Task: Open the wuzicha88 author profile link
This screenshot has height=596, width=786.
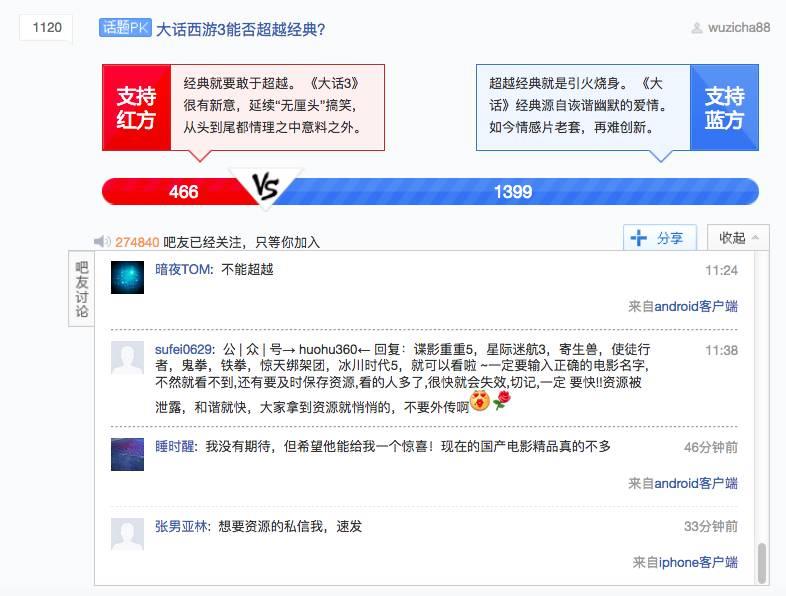Action: click(x=739, y=28)
